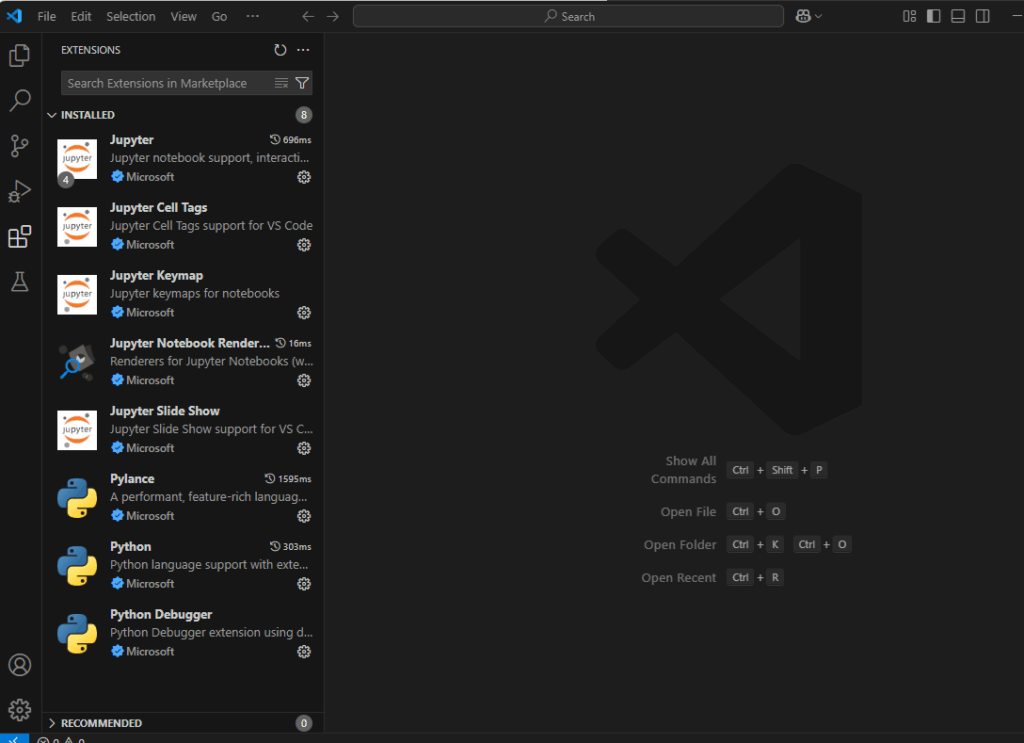1024x743 pixels.
Task: Click the 1595ms activation time for Pylance
Action: tap(288, 479)
